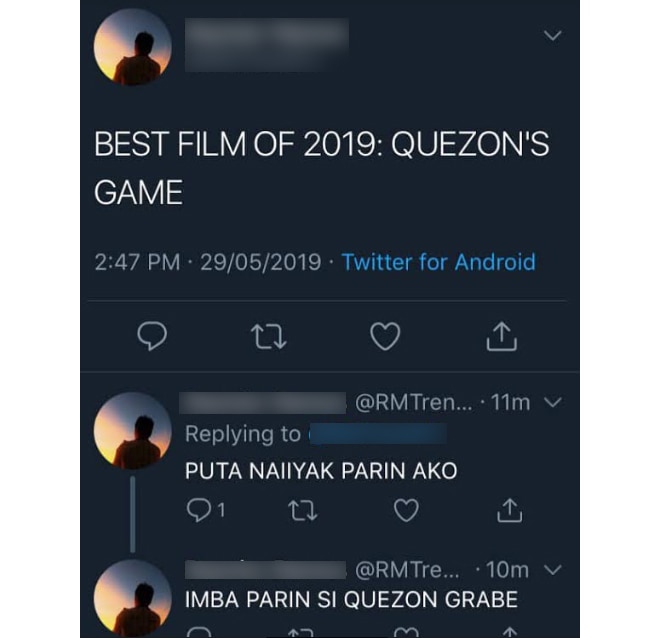660x638 pixels.
Task: Open the @RMTre... handle on 10m reply
Action: pyautogui.click(x=407, y=570)
